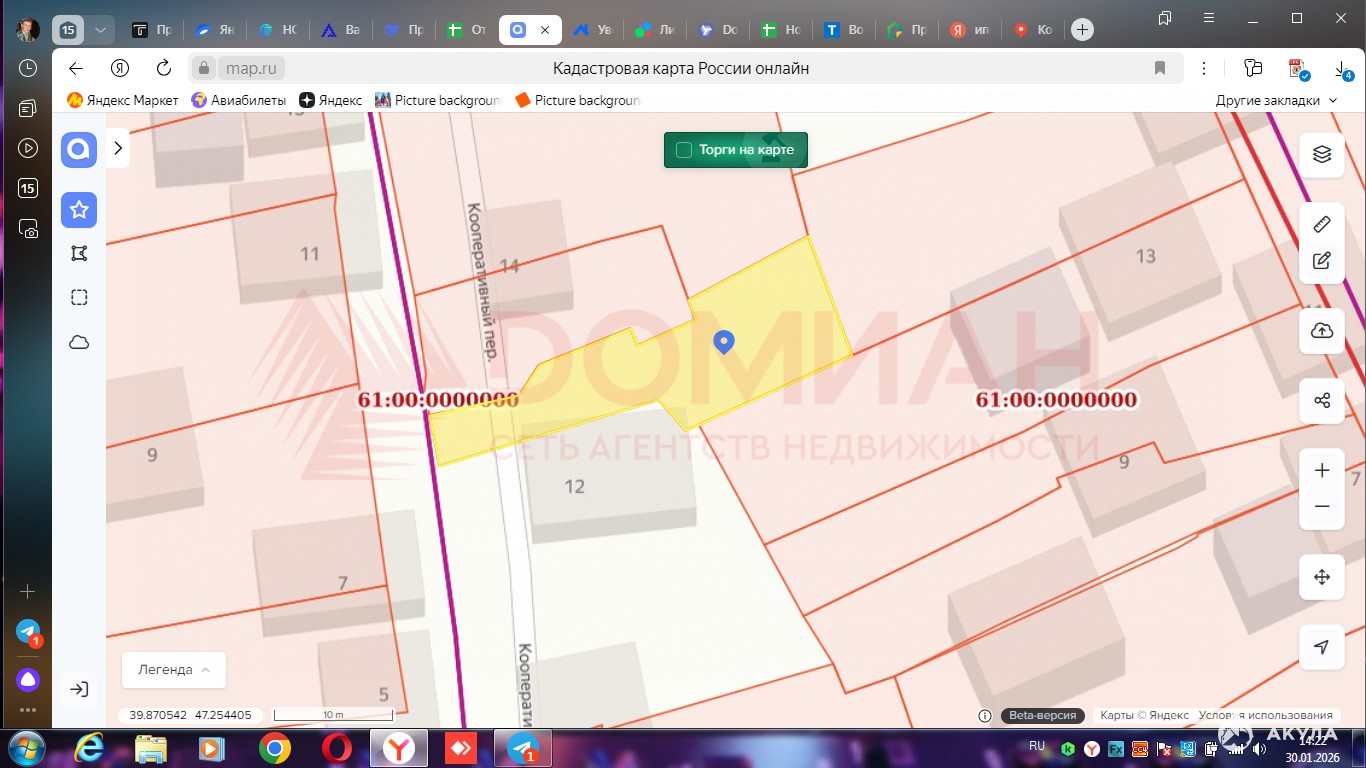Image resolution: width=1366 pixels, height=768 pixels.
Task: Click the cloud upload icon
Action: (1321, 331)
